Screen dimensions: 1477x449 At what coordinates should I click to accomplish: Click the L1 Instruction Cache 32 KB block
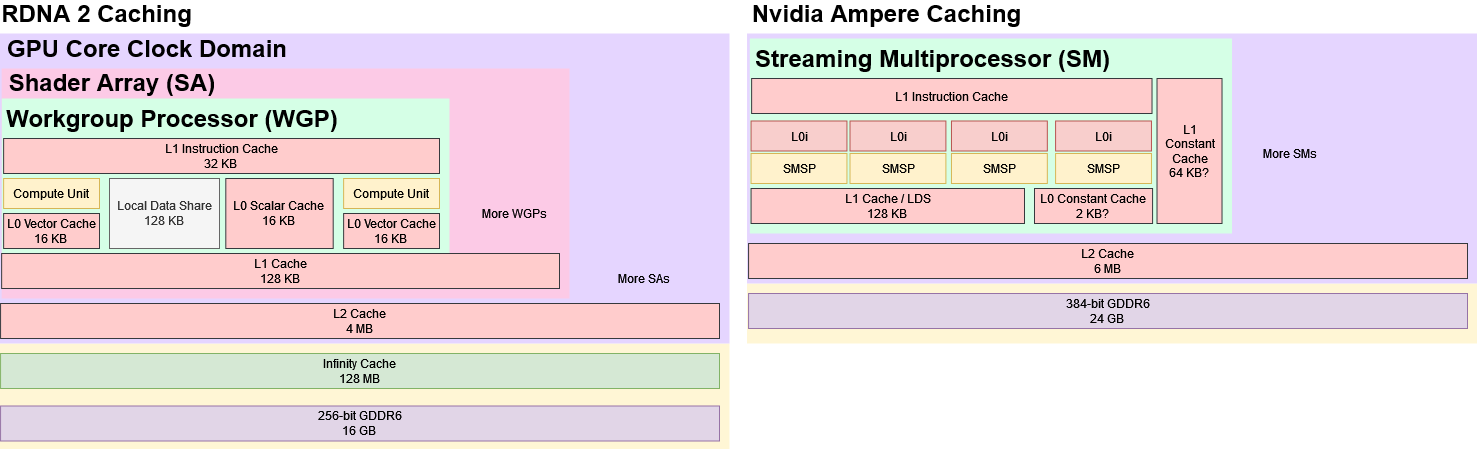(221, 156)
